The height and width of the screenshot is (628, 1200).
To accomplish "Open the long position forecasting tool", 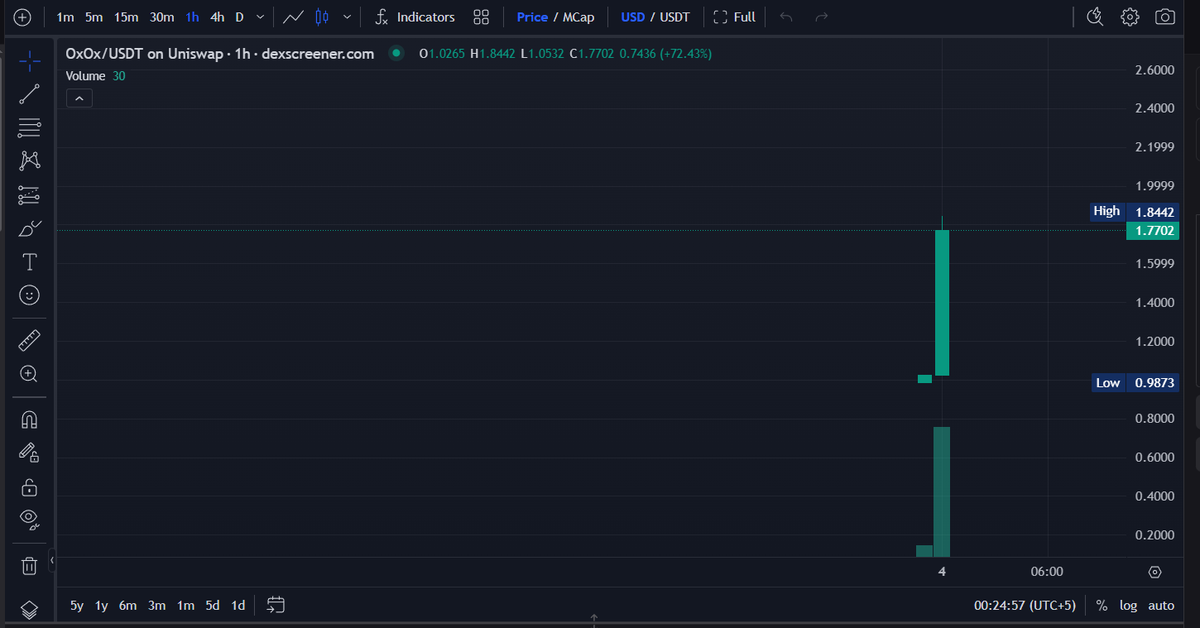I will click(x=30, y=194).
